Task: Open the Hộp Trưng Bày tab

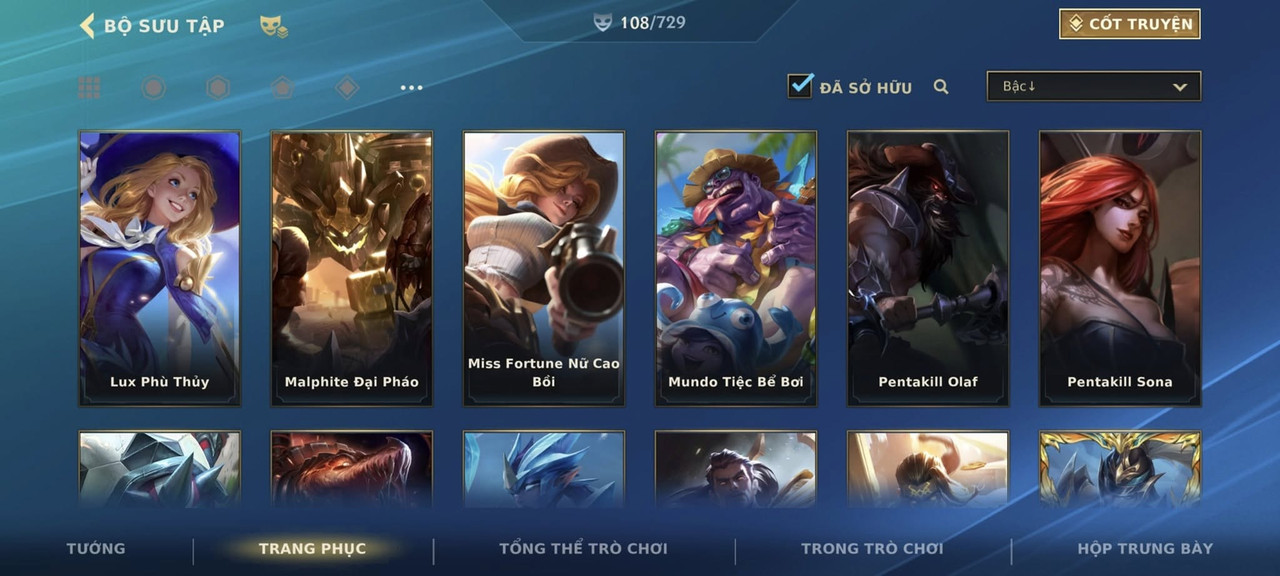Action: point(1145,548)
